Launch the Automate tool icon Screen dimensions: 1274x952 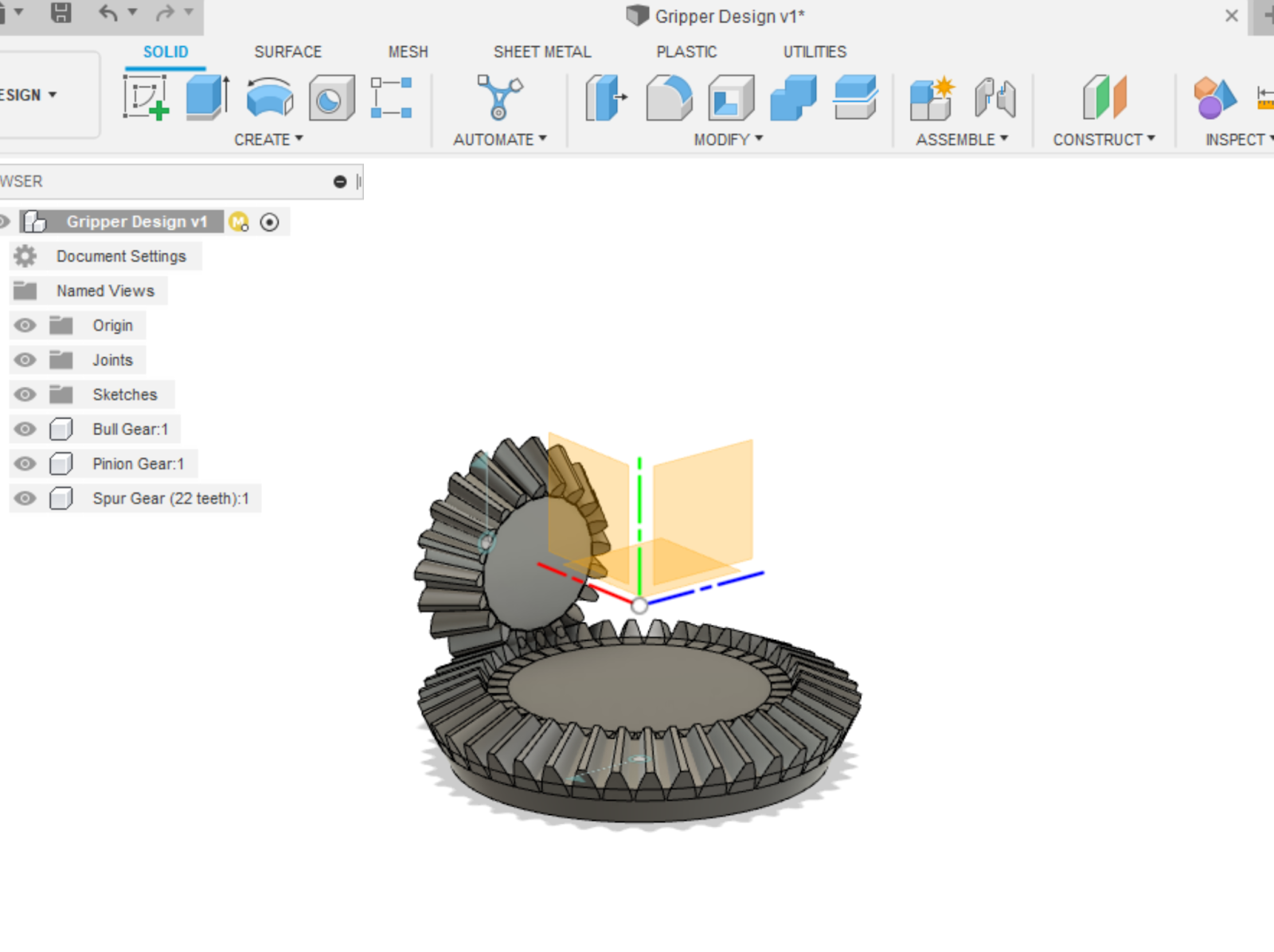click(499, 97)
